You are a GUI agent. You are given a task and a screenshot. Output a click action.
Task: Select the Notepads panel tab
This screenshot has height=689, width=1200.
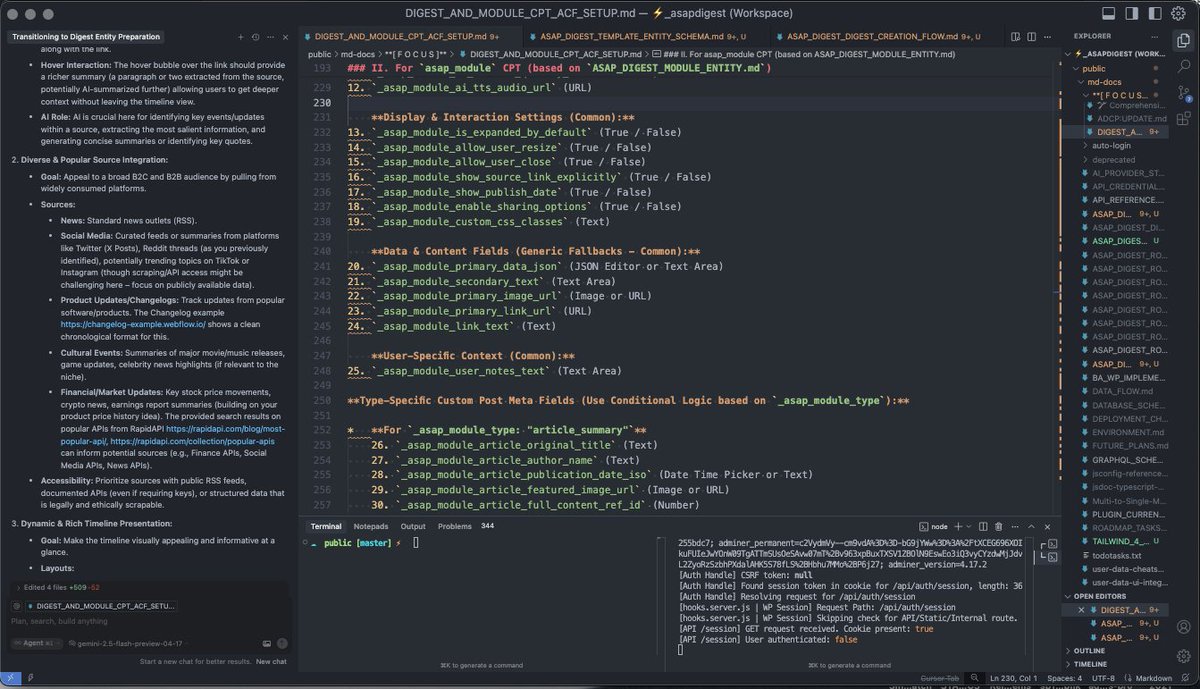[x=370, y=526]
